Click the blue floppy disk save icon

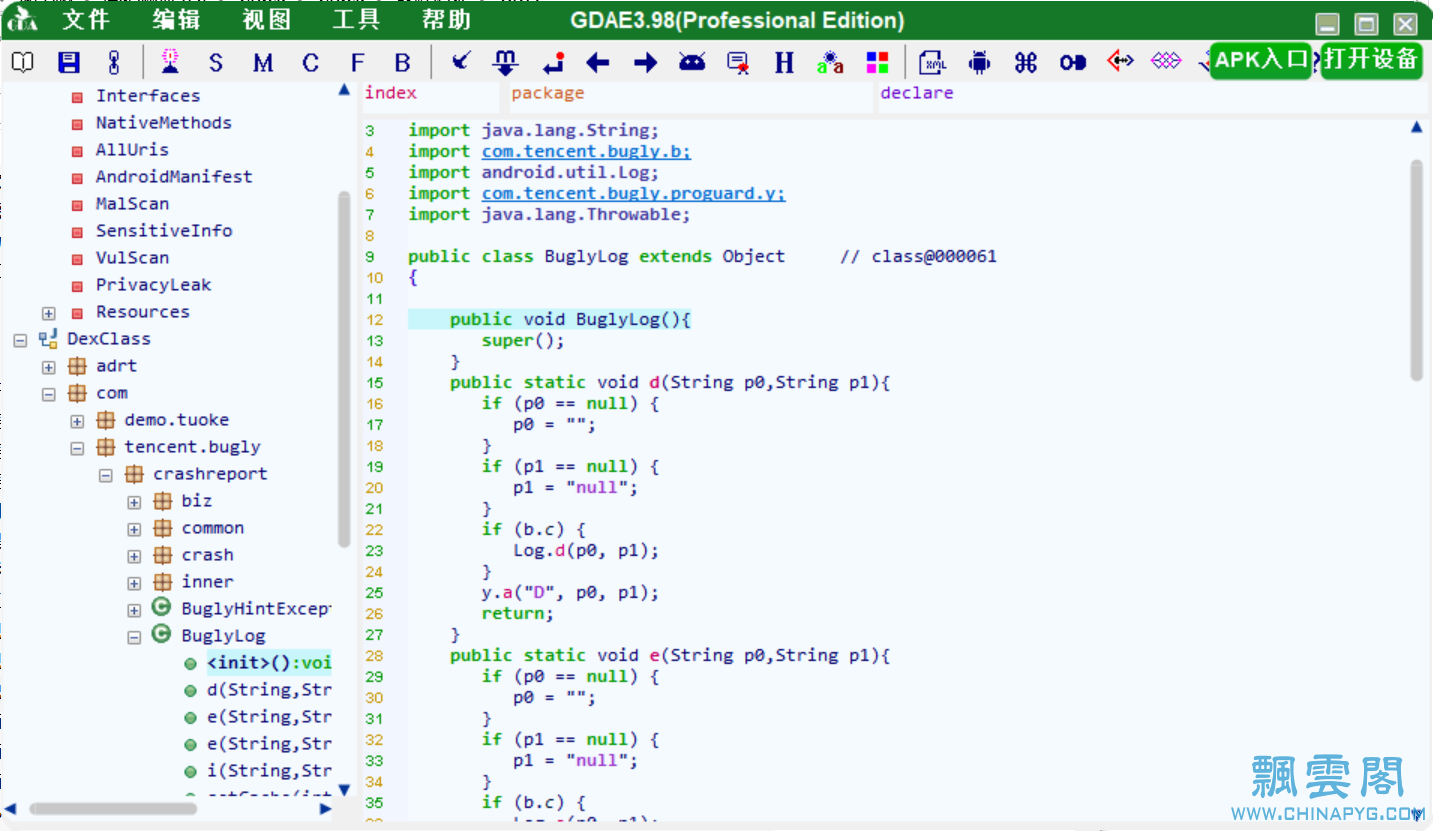point(68,63)
